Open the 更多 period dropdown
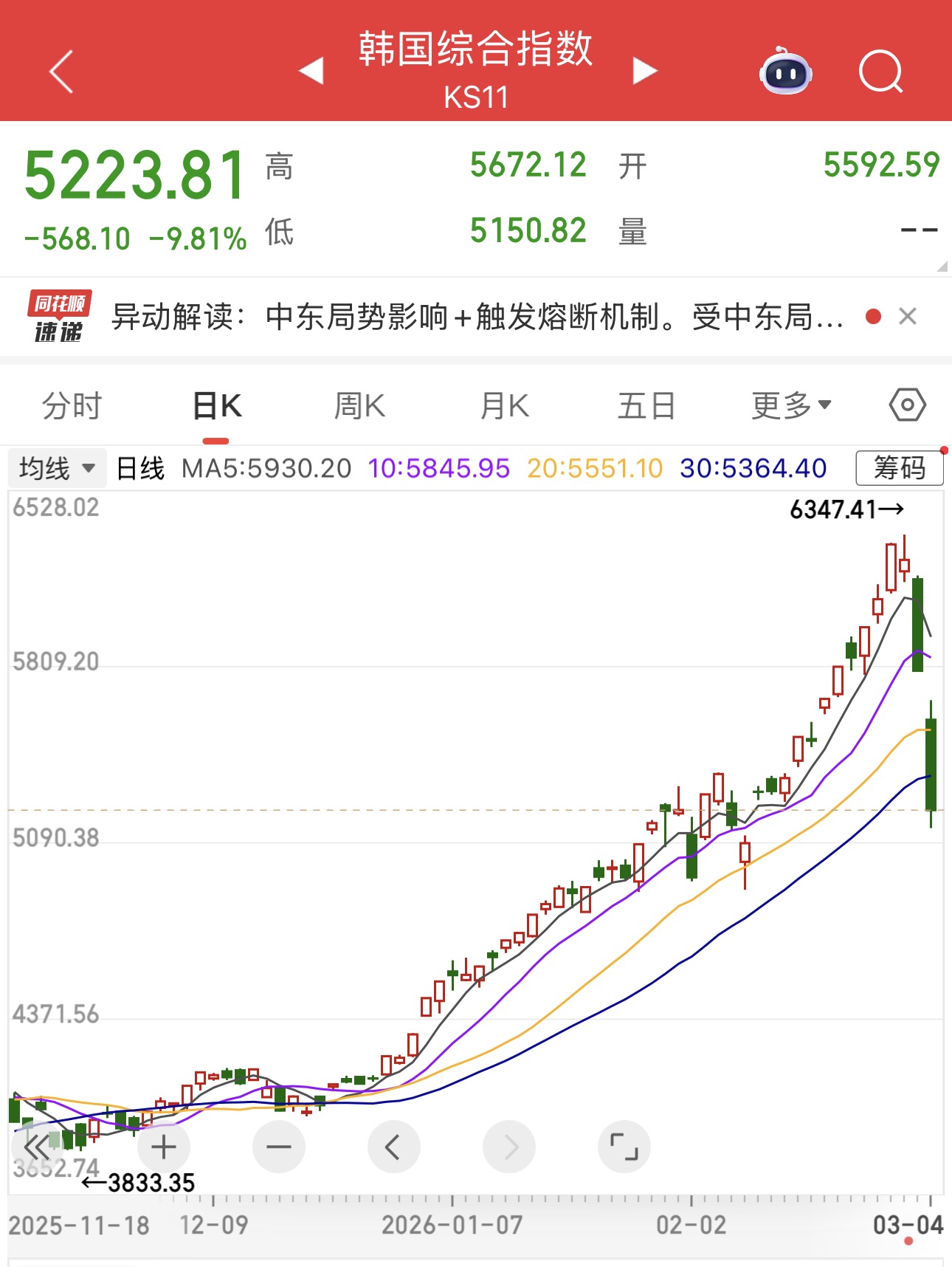 click(x=791, y=405)
